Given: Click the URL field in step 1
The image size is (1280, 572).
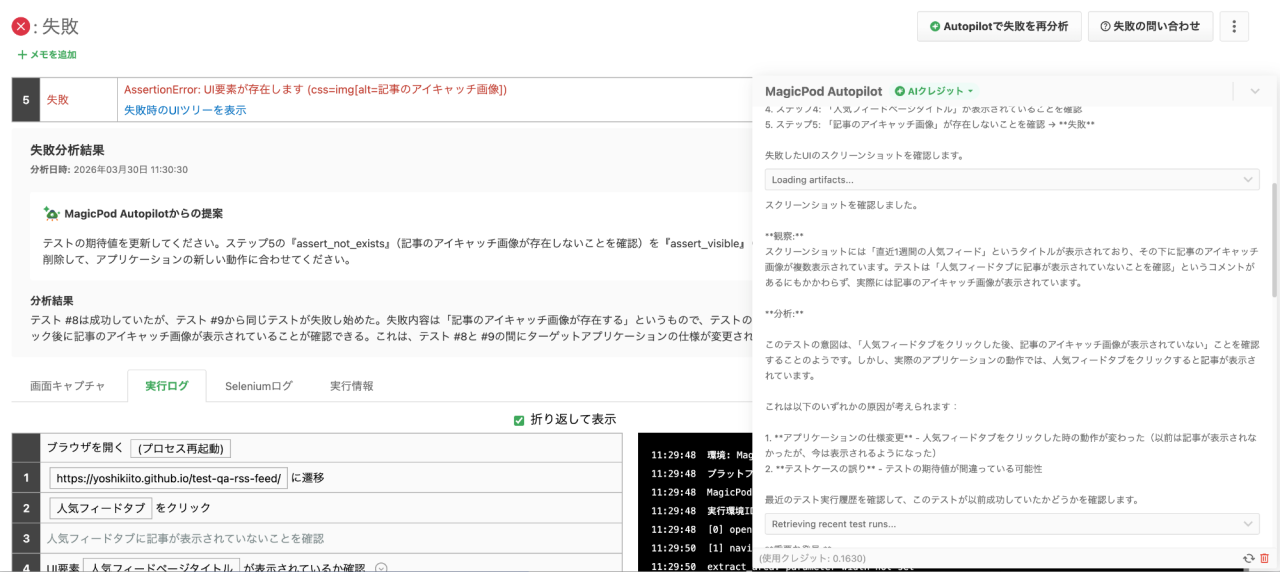Looking at the screenshot, I should (x=168, y=478).
